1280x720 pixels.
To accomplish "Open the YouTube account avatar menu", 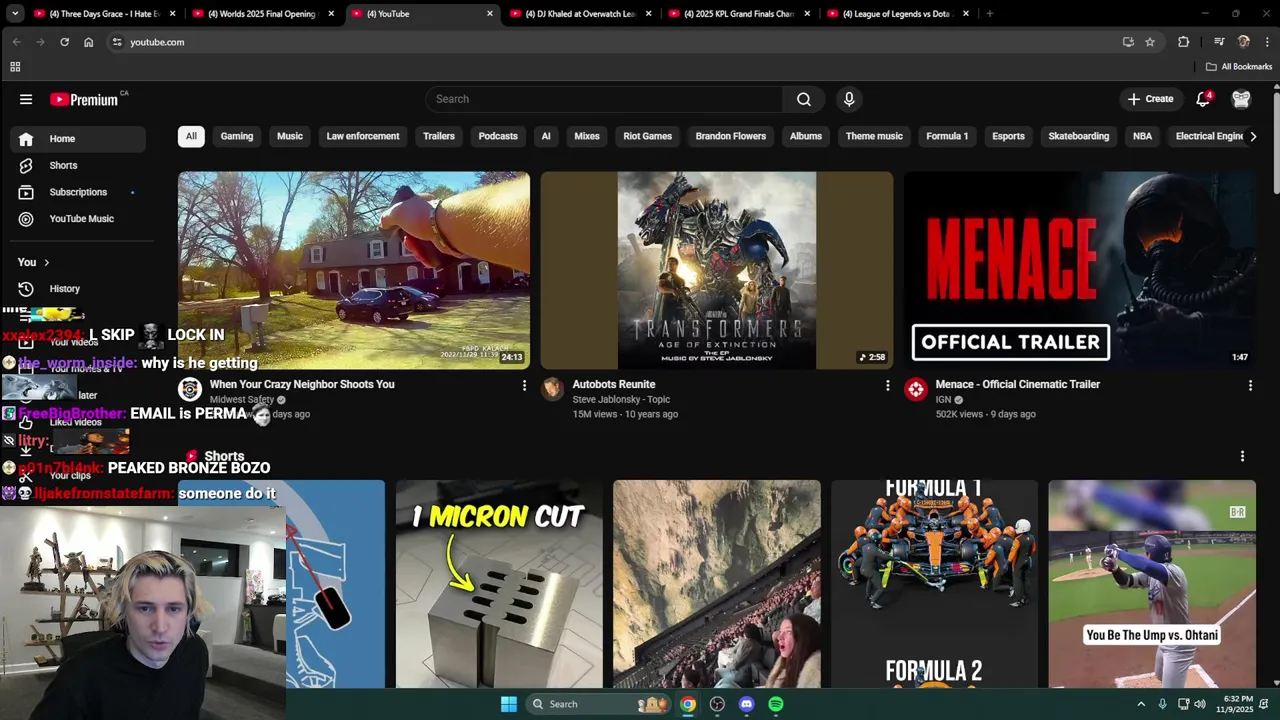I will point(1241,99).
